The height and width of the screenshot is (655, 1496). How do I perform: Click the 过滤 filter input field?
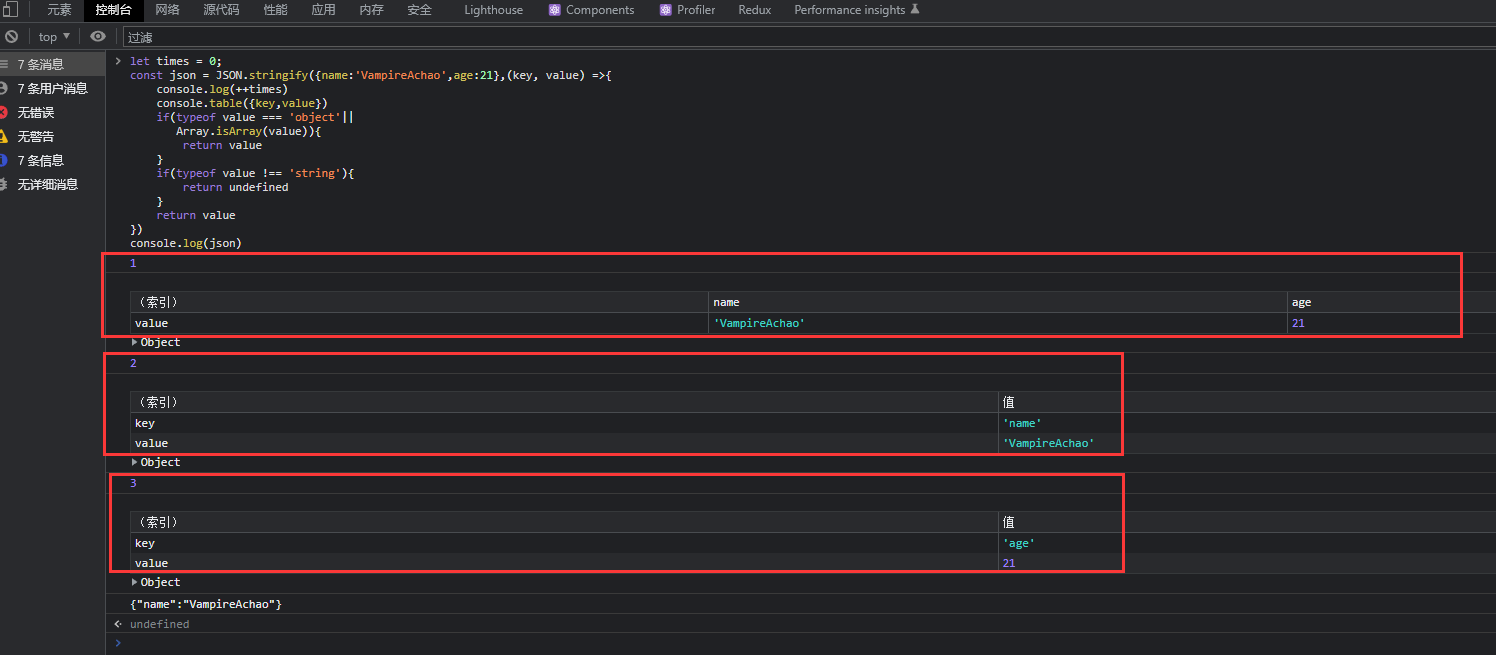[800, 37]
